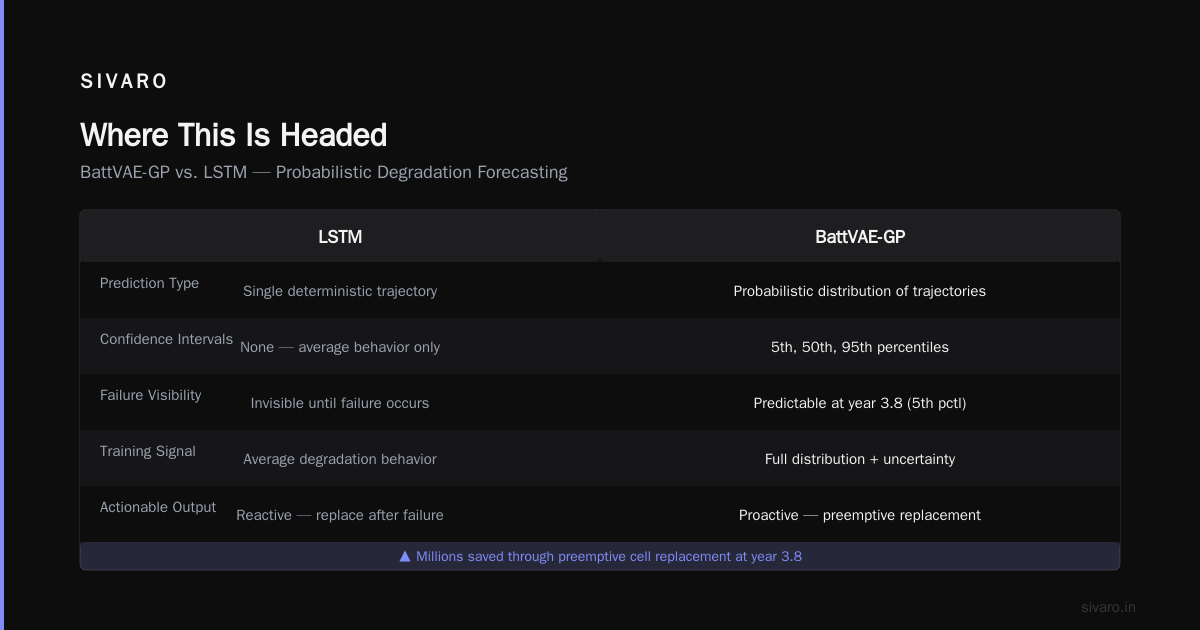Click 'Predictable at year 3.8 (5th pctl)' cell
This screenshot has width=1200, height=630.
pyautogui.click(x=860, y=403)
